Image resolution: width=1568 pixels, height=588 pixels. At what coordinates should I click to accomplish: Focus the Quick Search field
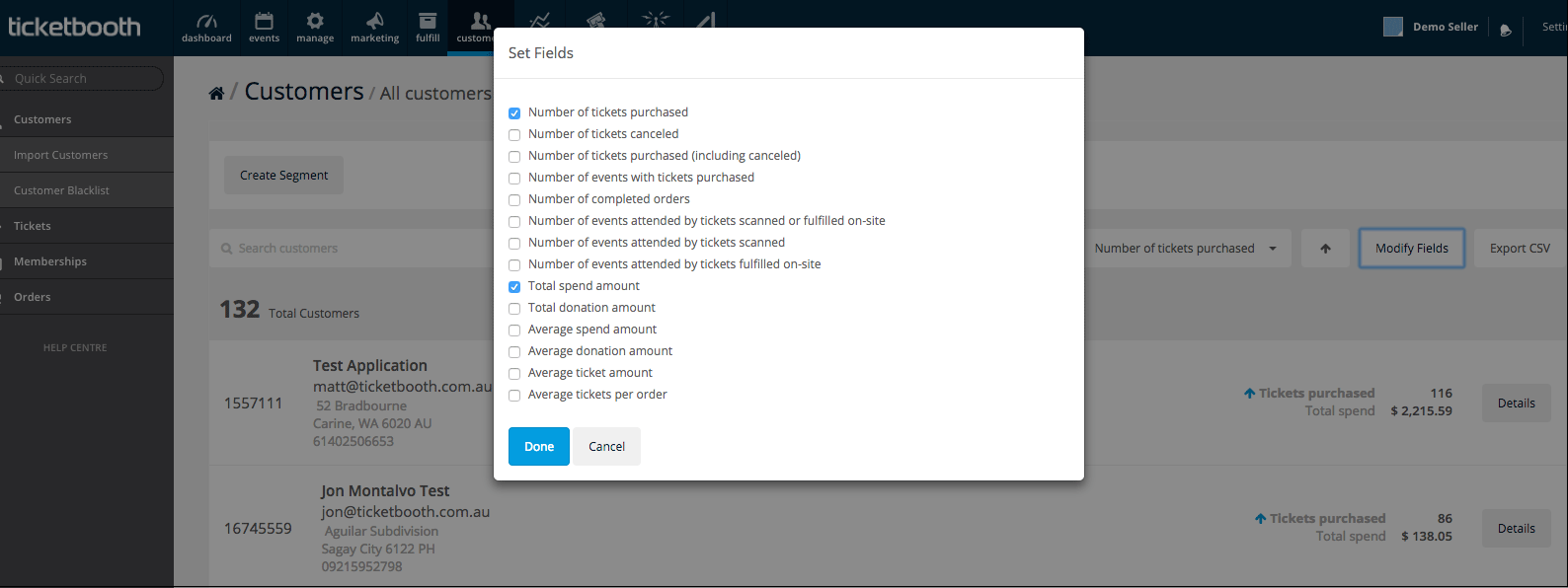click(82, 79)
